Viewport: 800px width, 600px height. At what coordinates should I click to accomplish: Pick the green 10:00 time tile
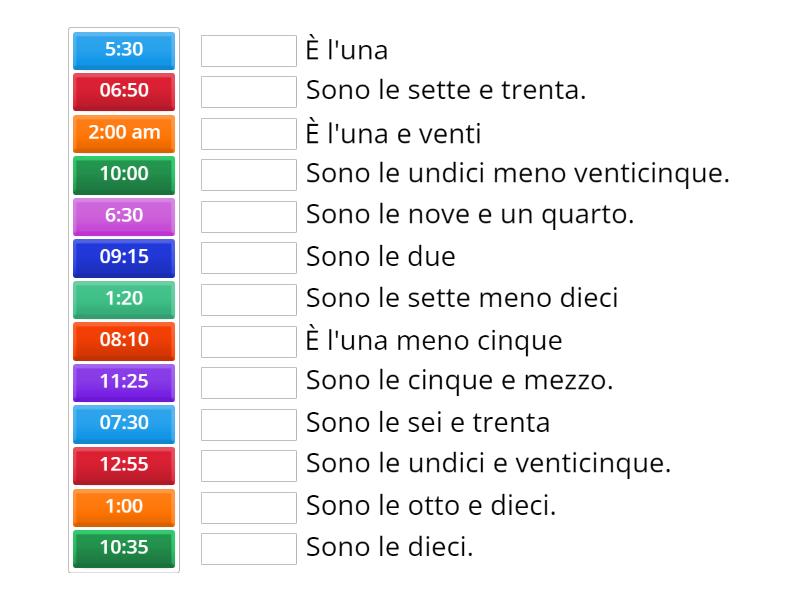pyautogui.click(x=123, y=174)
